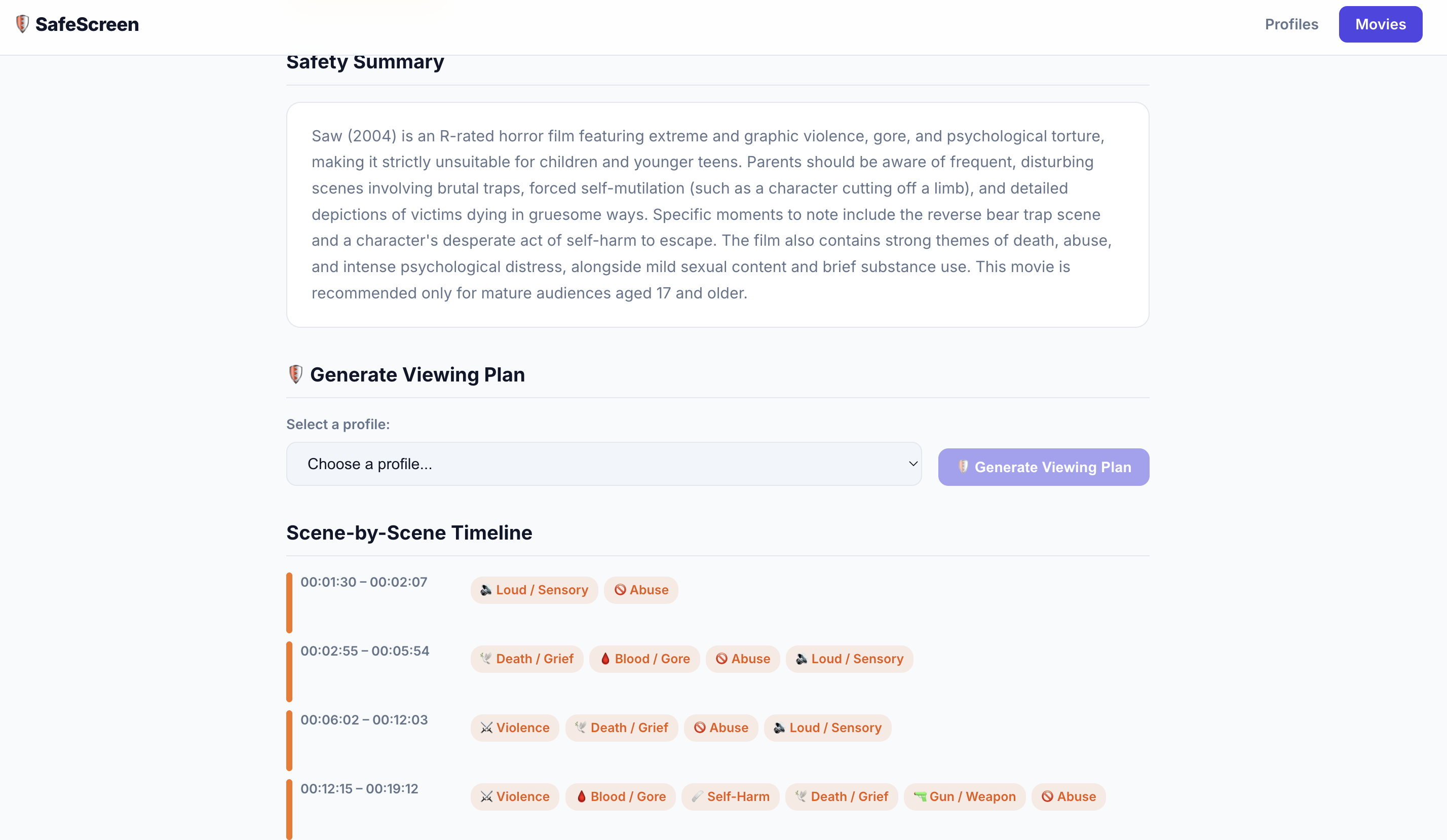Open the Choose a profile dropdown
This screenshot has height=840, width=1447.
(x=603, y=464)
